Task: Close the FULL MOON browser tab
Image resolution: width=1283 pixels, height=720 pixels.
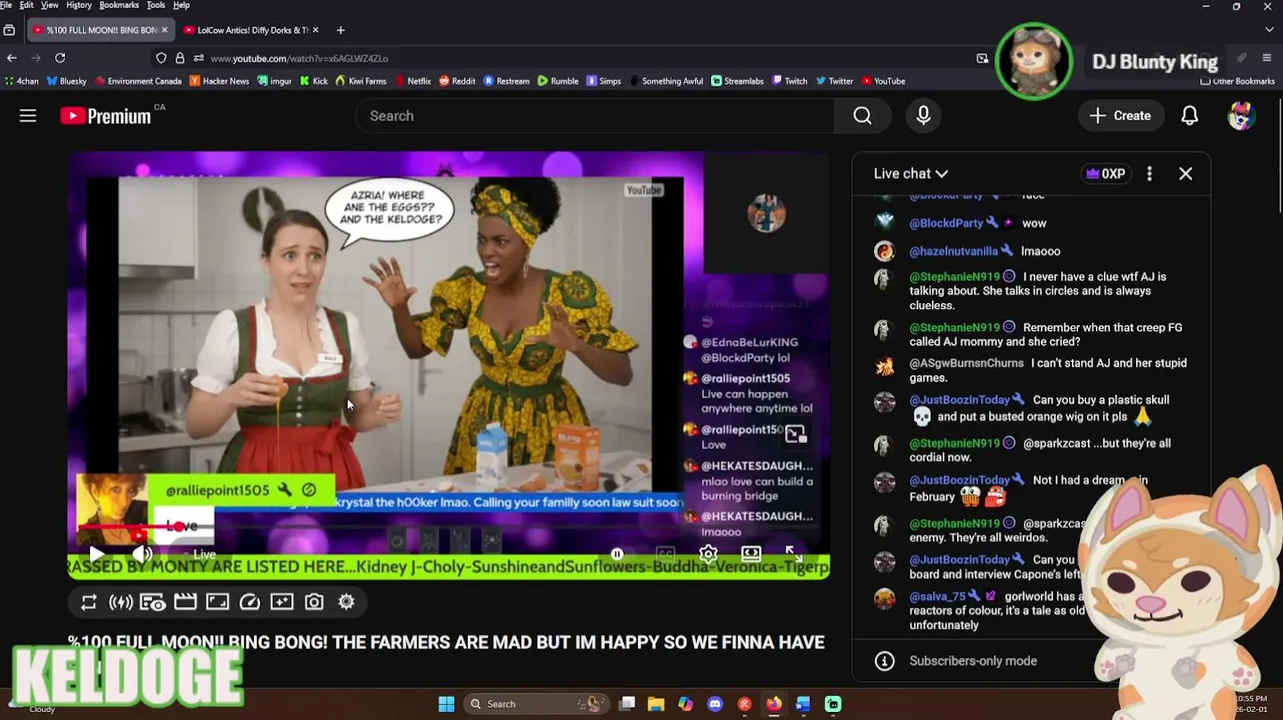Action: point(164,30)
